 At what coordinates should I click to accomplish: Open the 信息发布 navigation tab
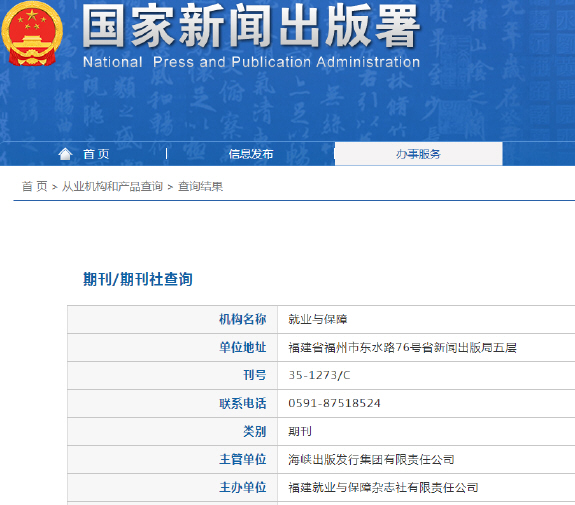click(x=251, y=154)
